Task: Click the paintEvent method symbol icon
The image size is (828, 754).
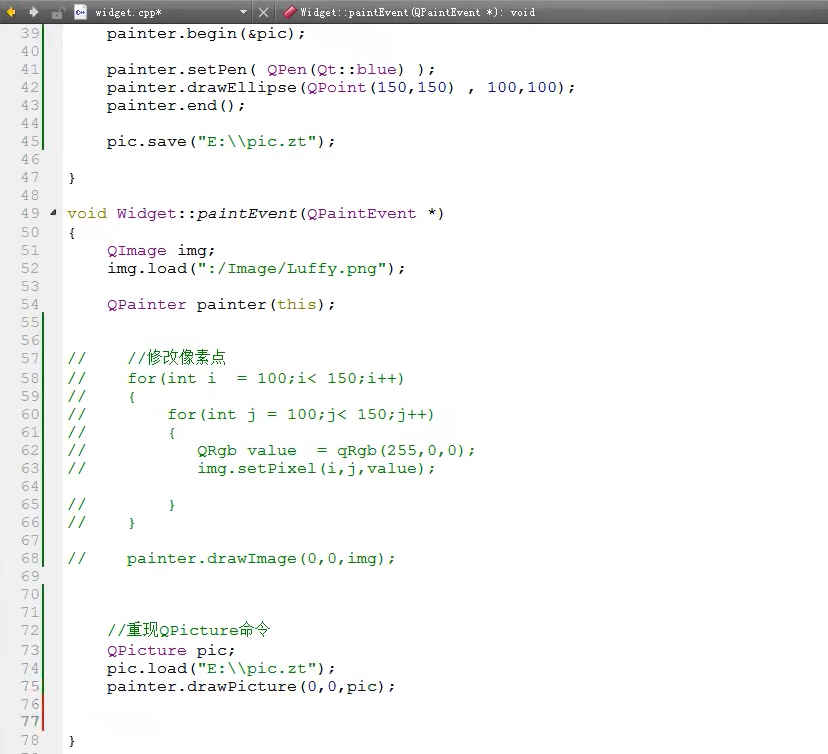Action: pos(289,12)
